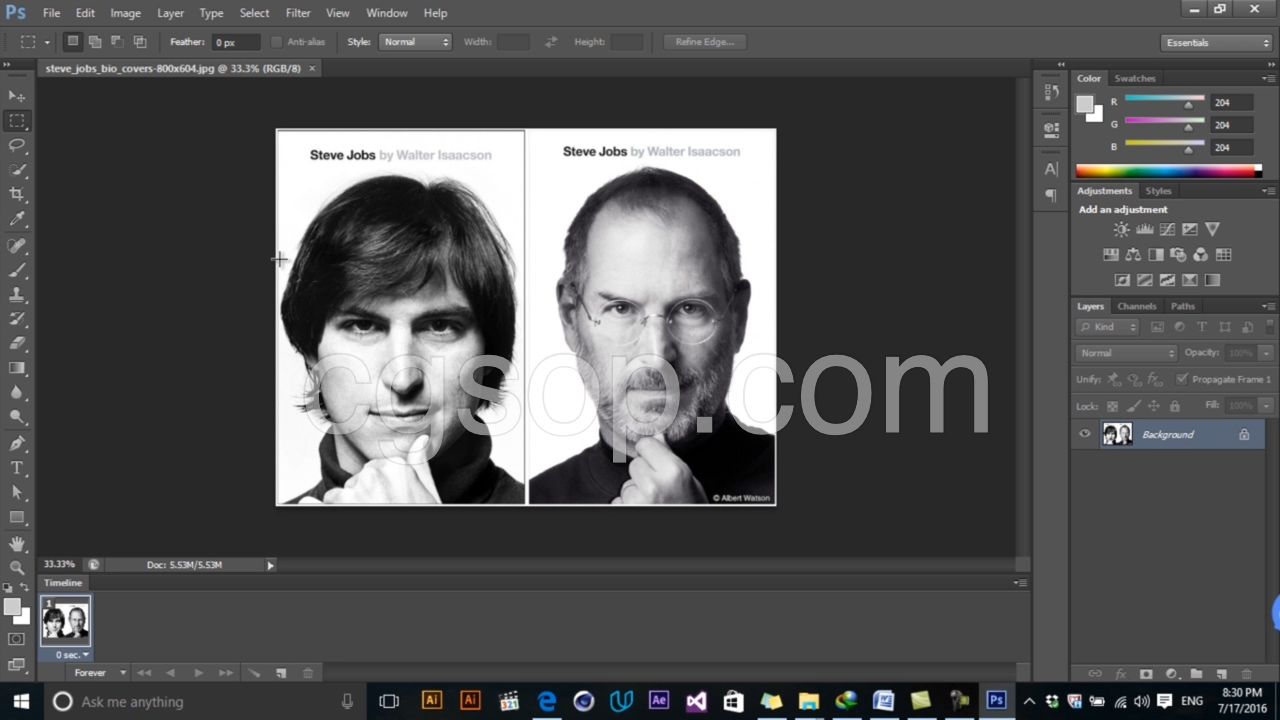Viewport: 1280px width, 720px height.
Task: Select the Zoom tool in the toolbox
Action: click(17, 567)
